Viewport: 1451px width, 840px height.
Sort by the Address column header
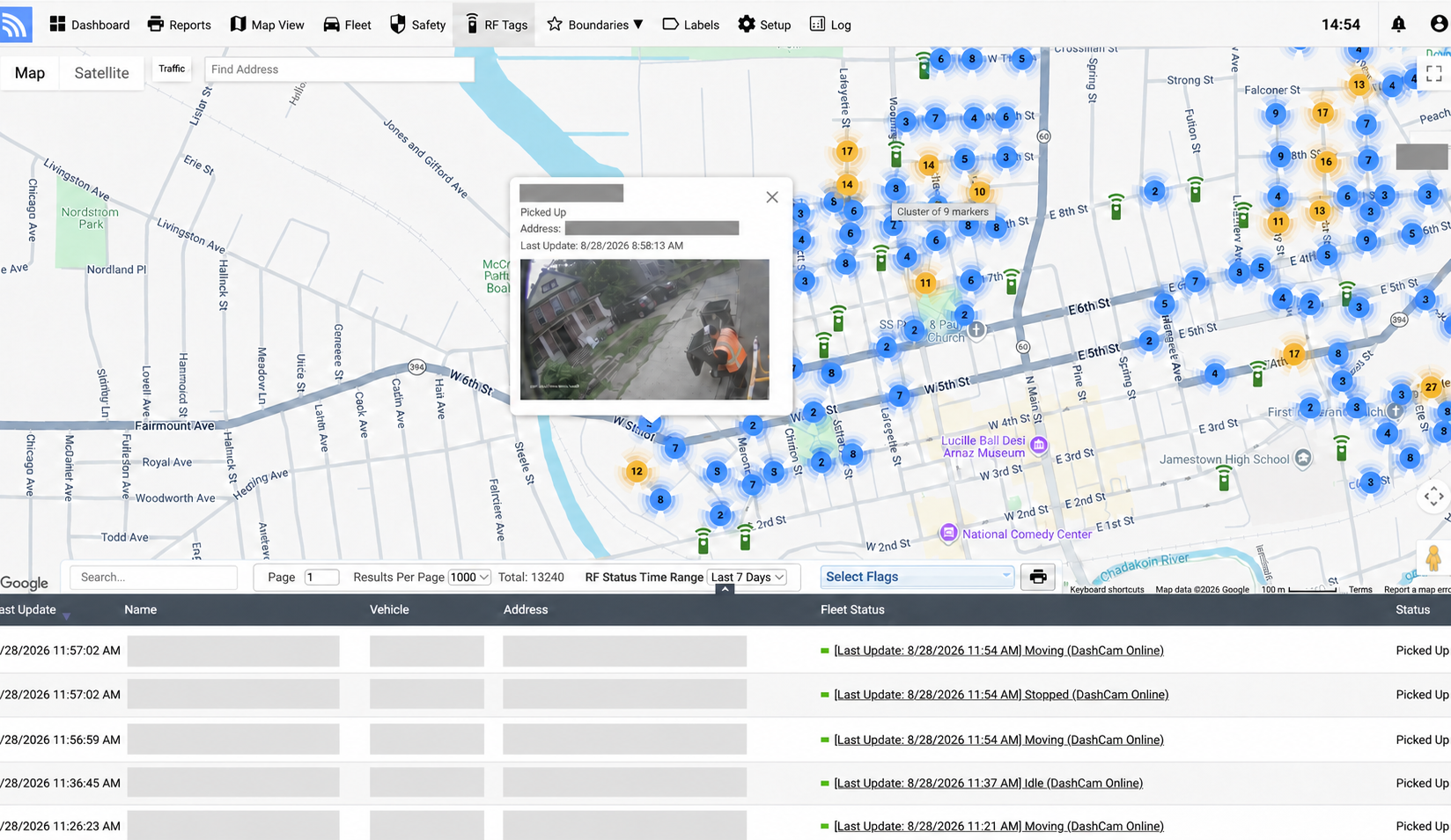pyautogui.click(x=526, y=609)
